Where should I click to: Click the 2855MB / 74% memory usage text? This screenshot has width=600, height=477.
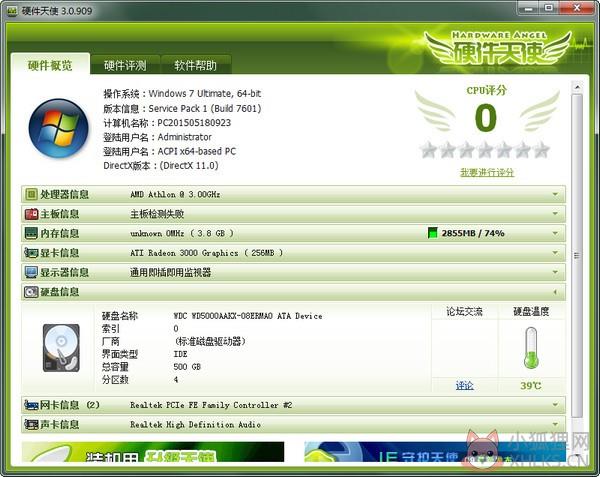click(473, 233)
